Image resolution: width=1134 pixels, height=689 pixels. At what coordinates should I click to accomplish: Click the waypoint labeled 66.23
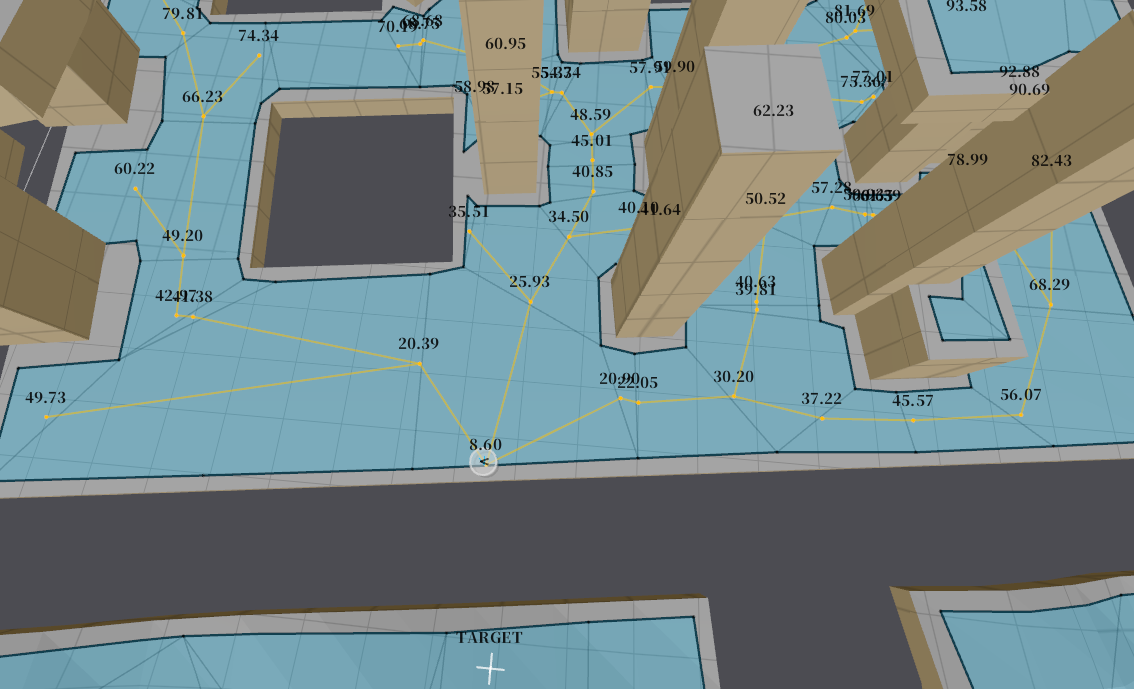pyautogui.click(x=203, y=116)
